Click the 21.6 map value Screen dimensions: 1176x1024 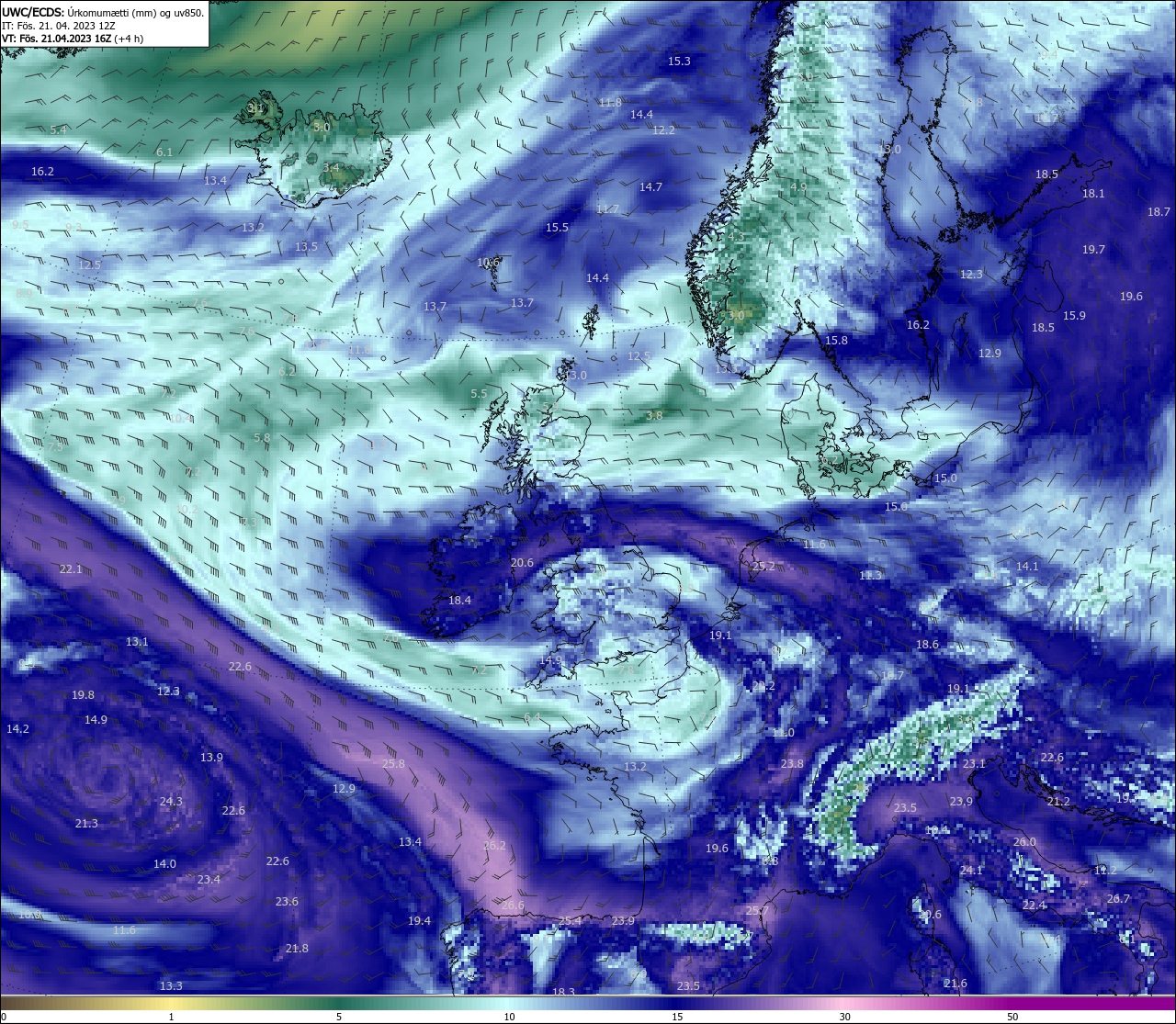[955, 984]
